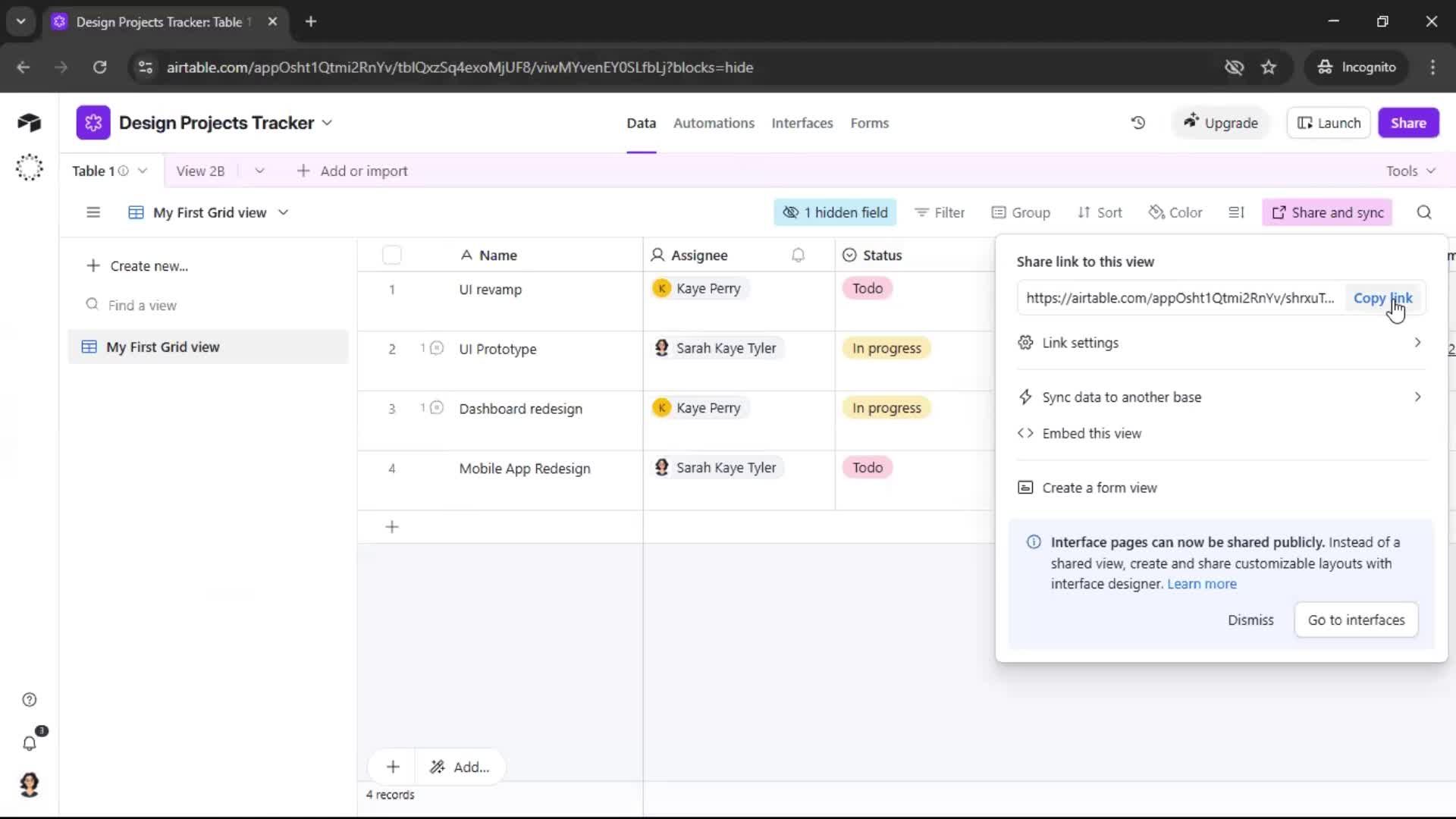The image size is (1456, 819).
Task: Open comment icon on UI Prototype row
Action: 436,348
